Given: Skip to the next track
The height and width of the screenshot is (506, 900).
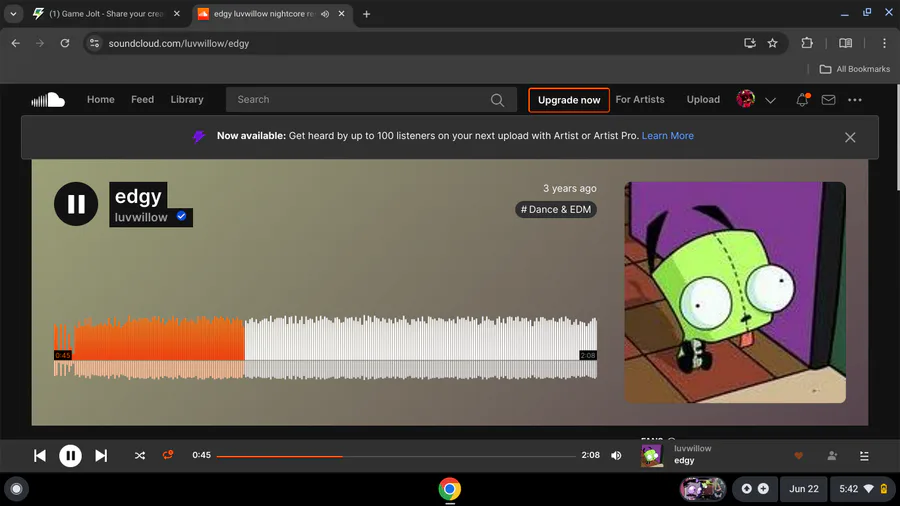Looking at the screenshot, I should 101,456.
